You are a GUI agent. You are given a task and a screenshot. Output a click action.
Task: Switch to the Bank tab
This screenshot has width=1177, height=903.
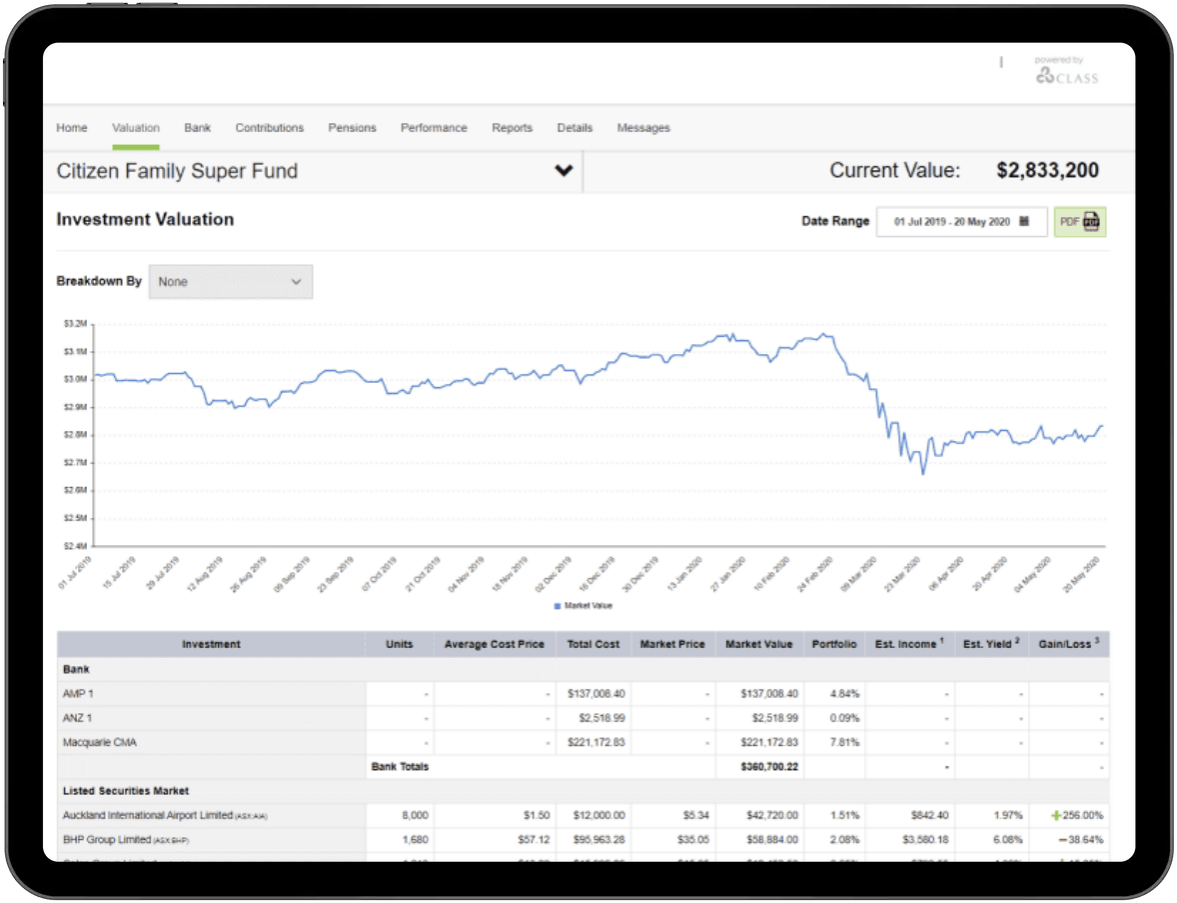(197, 128)
